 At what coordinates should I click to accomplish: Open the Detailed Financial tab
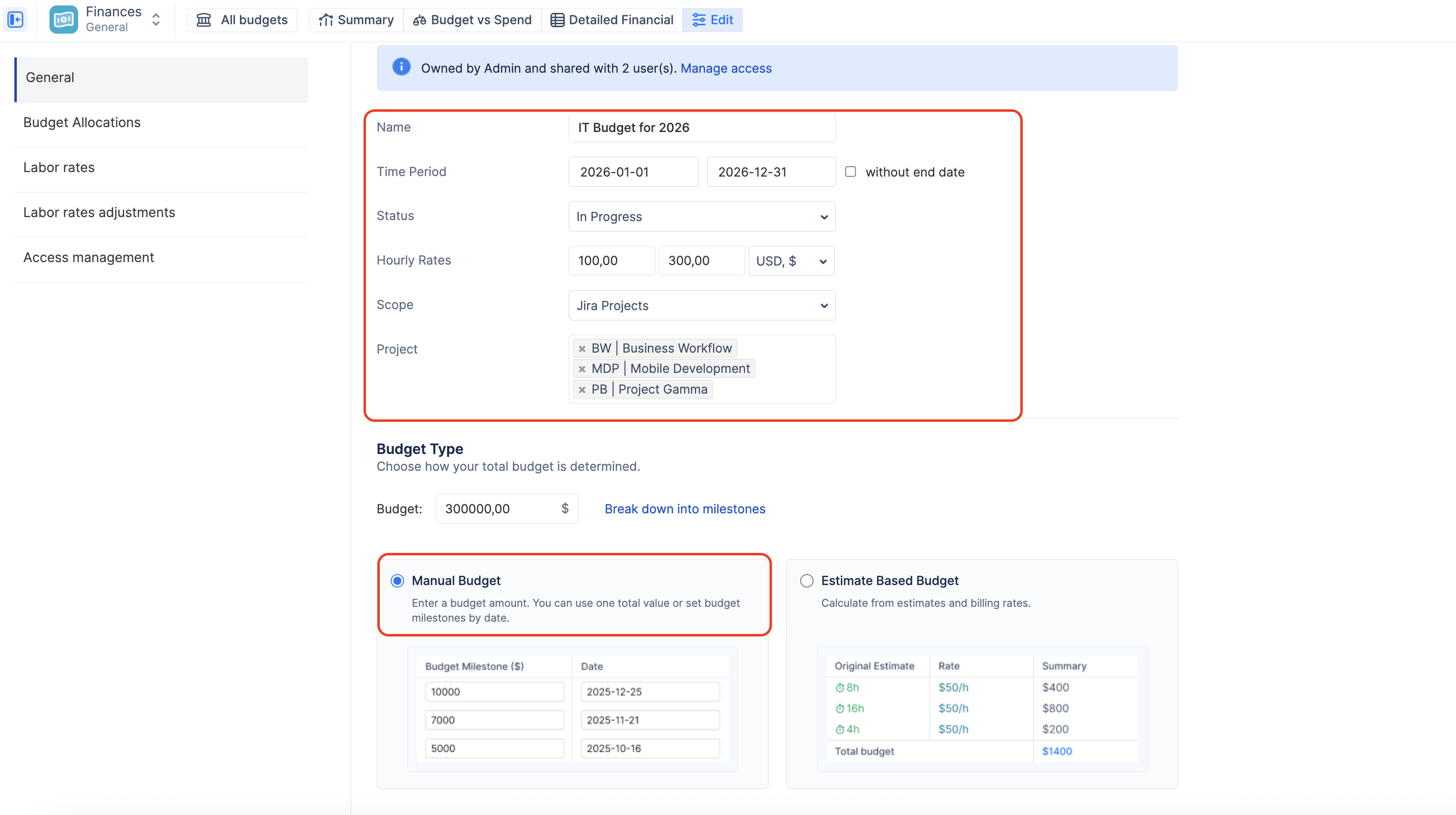point(612,20)
